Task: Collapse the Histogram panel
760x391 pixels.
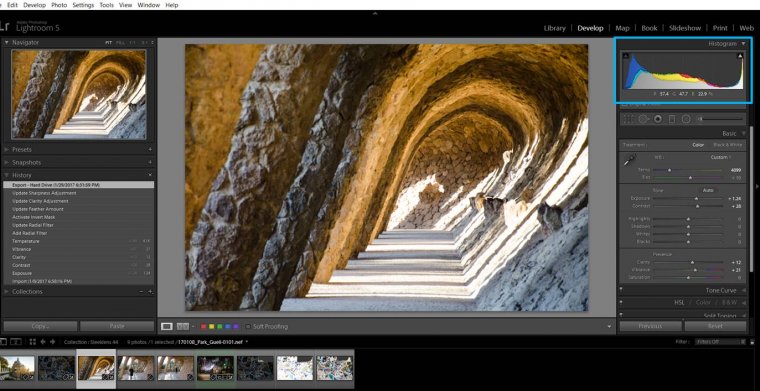Action: coord(744,44)
